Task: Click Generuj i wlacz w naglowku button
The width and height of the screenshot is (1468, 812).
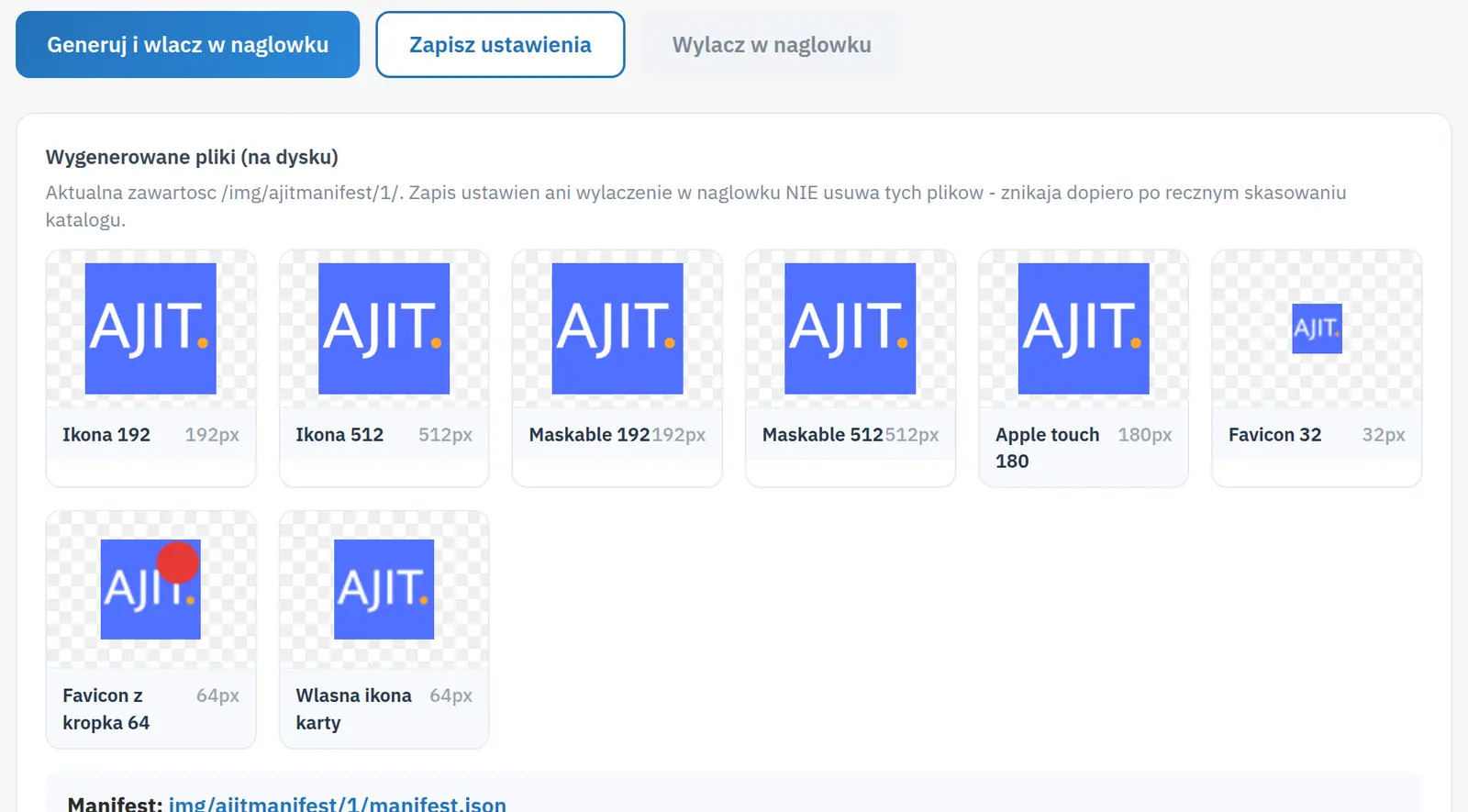Action: coord(187,45)
